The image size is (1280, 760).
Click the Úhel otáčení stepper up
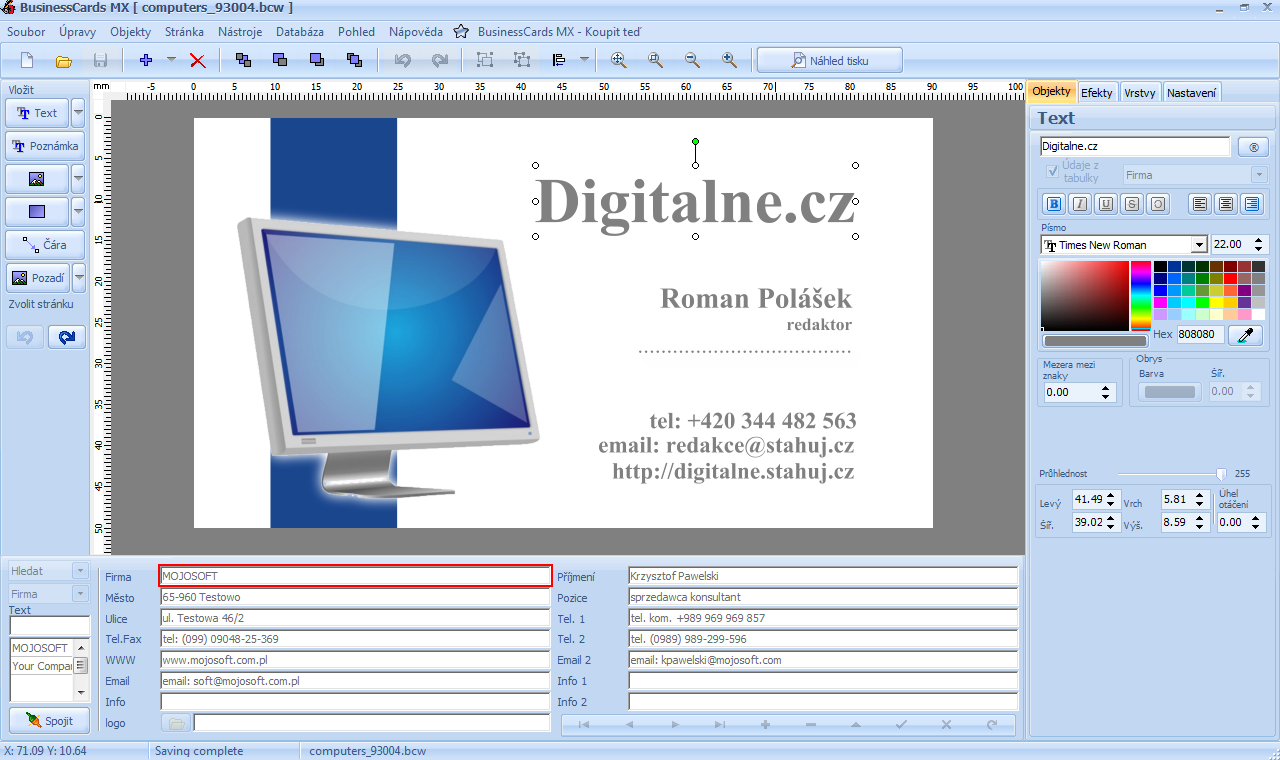(1257, 518)
